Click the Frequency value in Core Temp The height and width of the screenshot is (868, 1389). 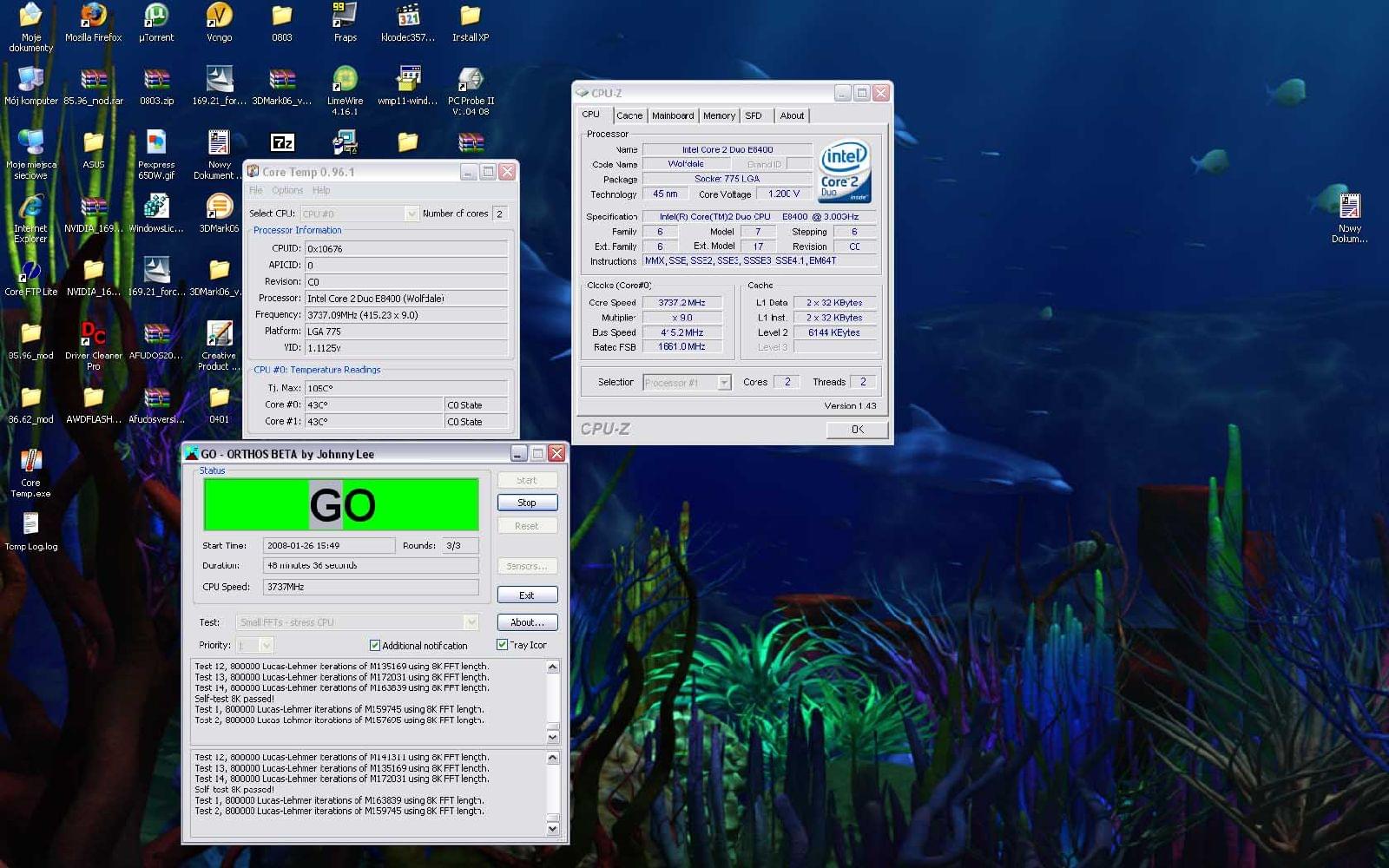406,315
